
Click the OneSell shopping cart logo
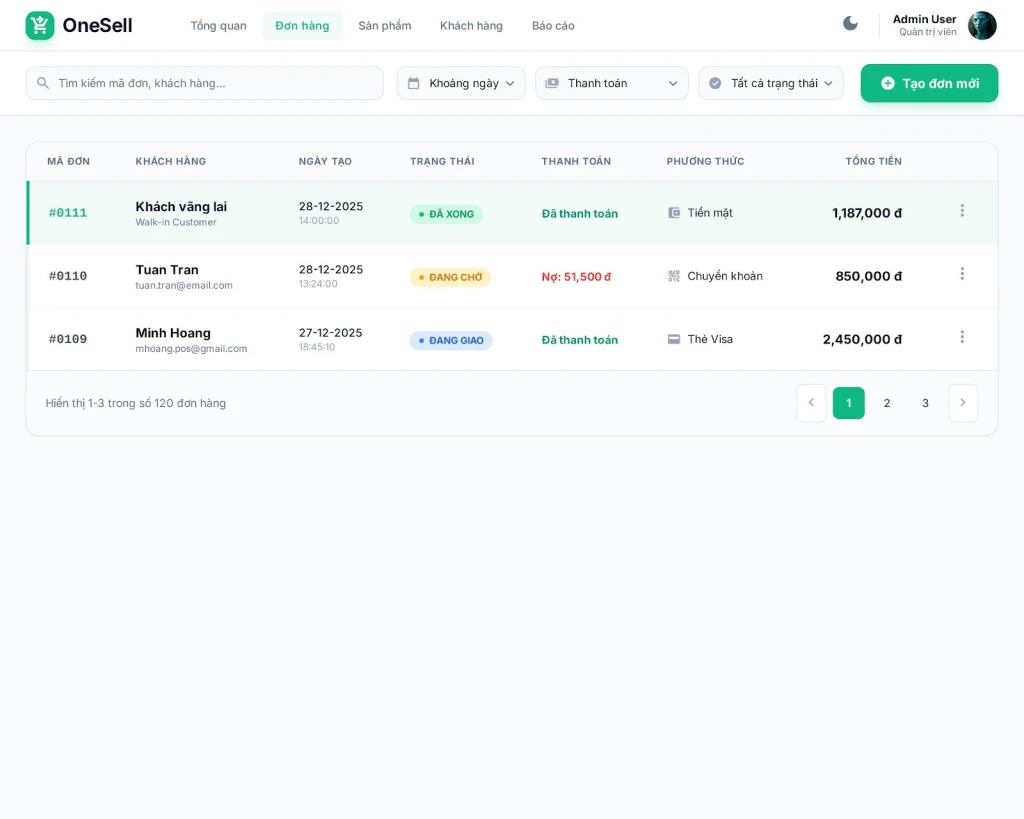point(40,26)
